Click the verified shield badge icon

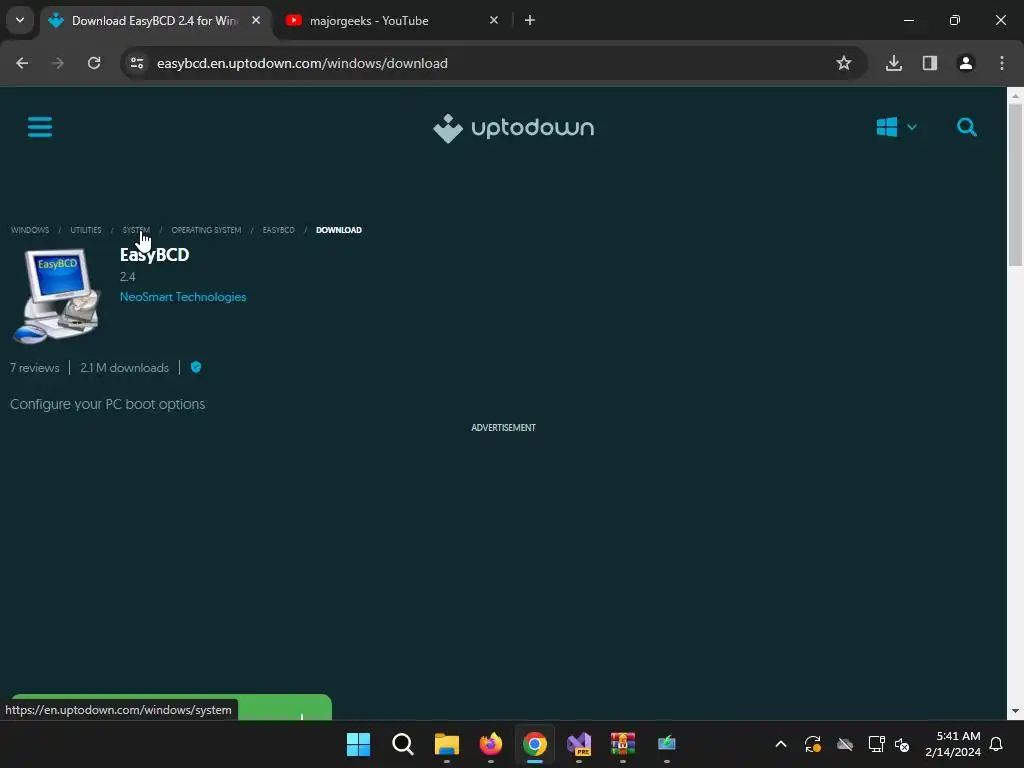pyautogui.click(x=196, y=367)
